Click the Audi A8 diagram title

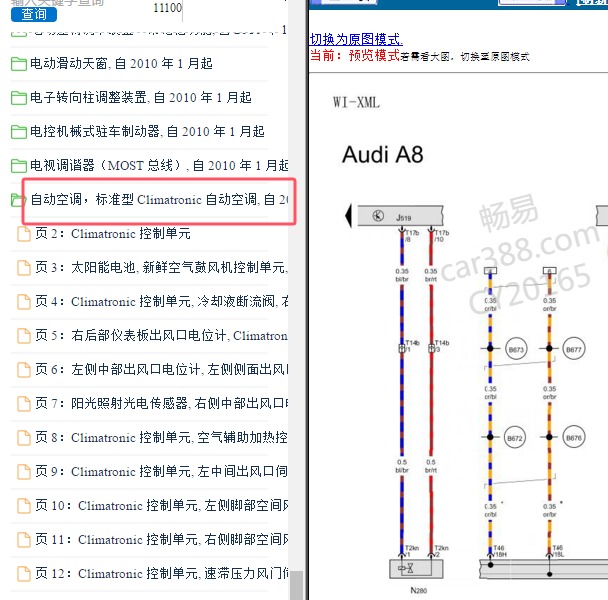pyautogui.click(x=382, y=154)
